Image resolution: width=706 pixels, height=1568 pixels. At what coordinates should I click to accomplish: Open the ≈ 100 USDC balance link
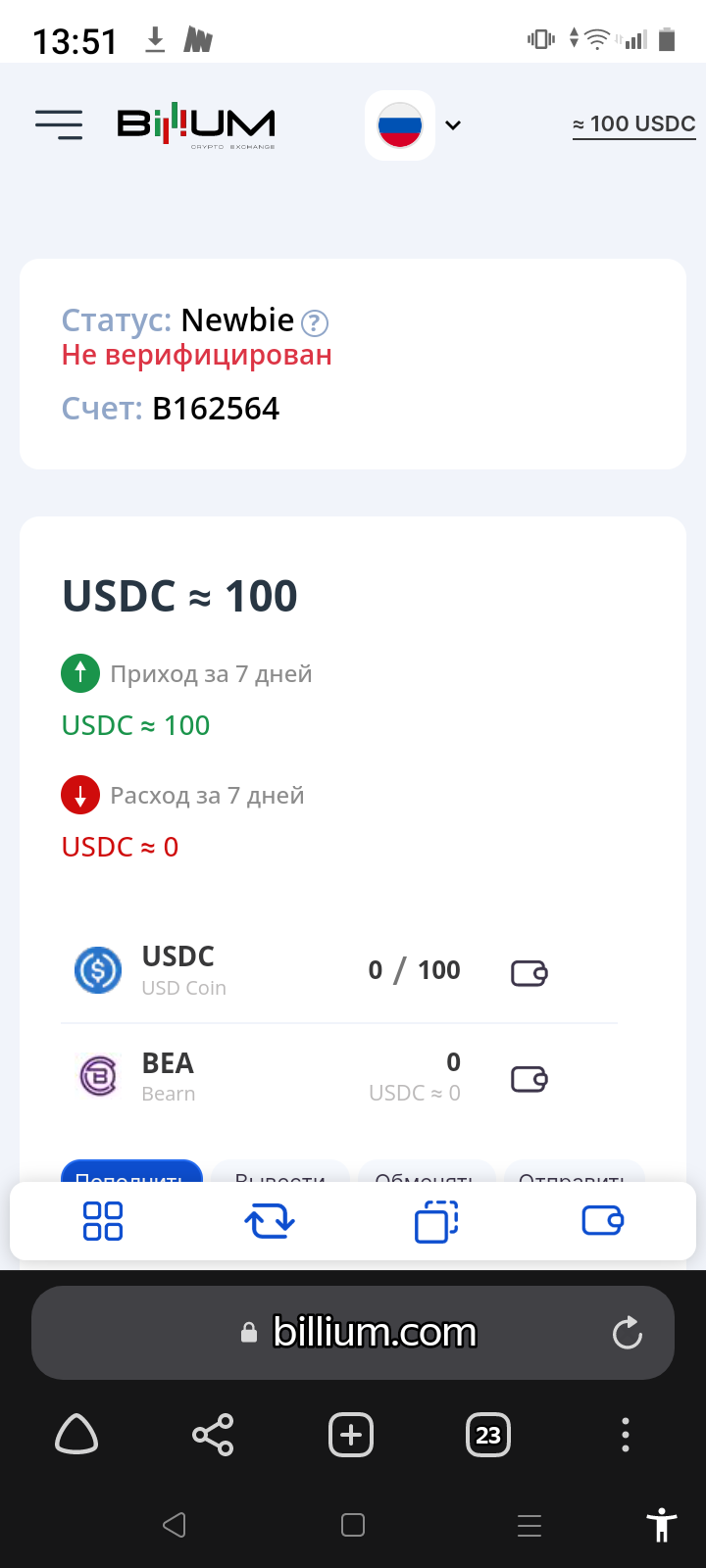(x=634, y=124)
